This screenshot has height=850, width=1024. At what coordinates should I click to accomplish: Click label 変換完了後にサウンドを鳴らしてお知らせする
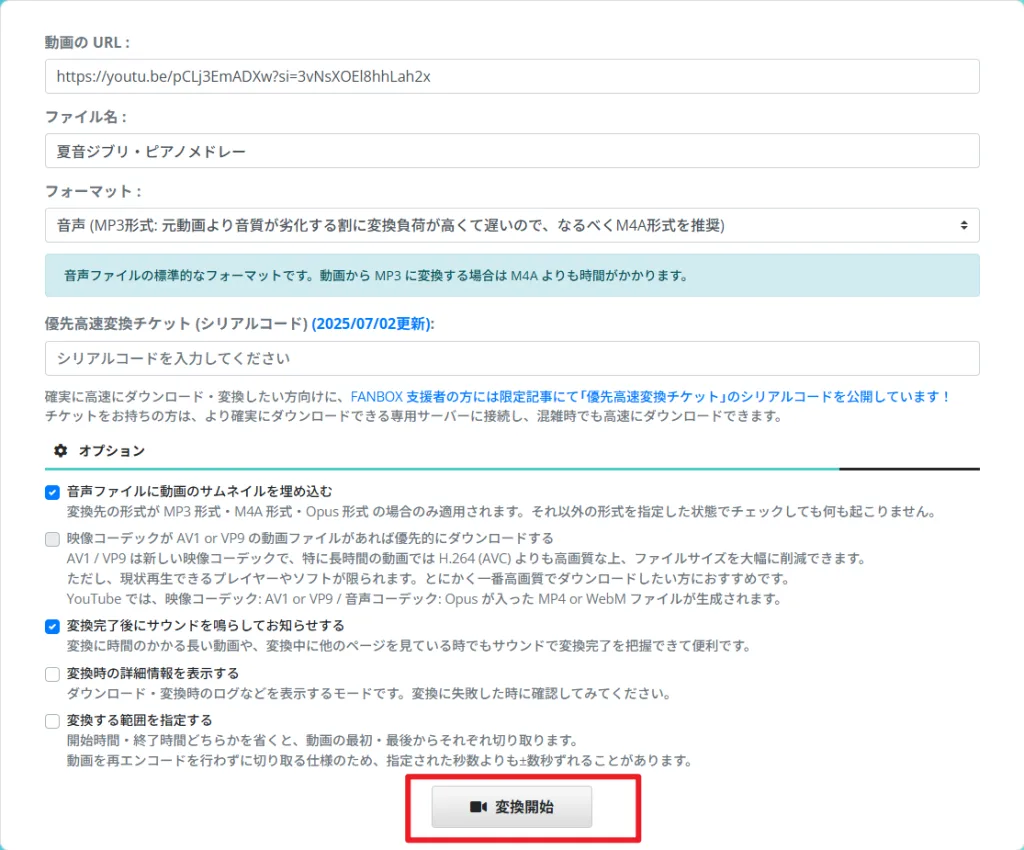(x=205, y=625)
